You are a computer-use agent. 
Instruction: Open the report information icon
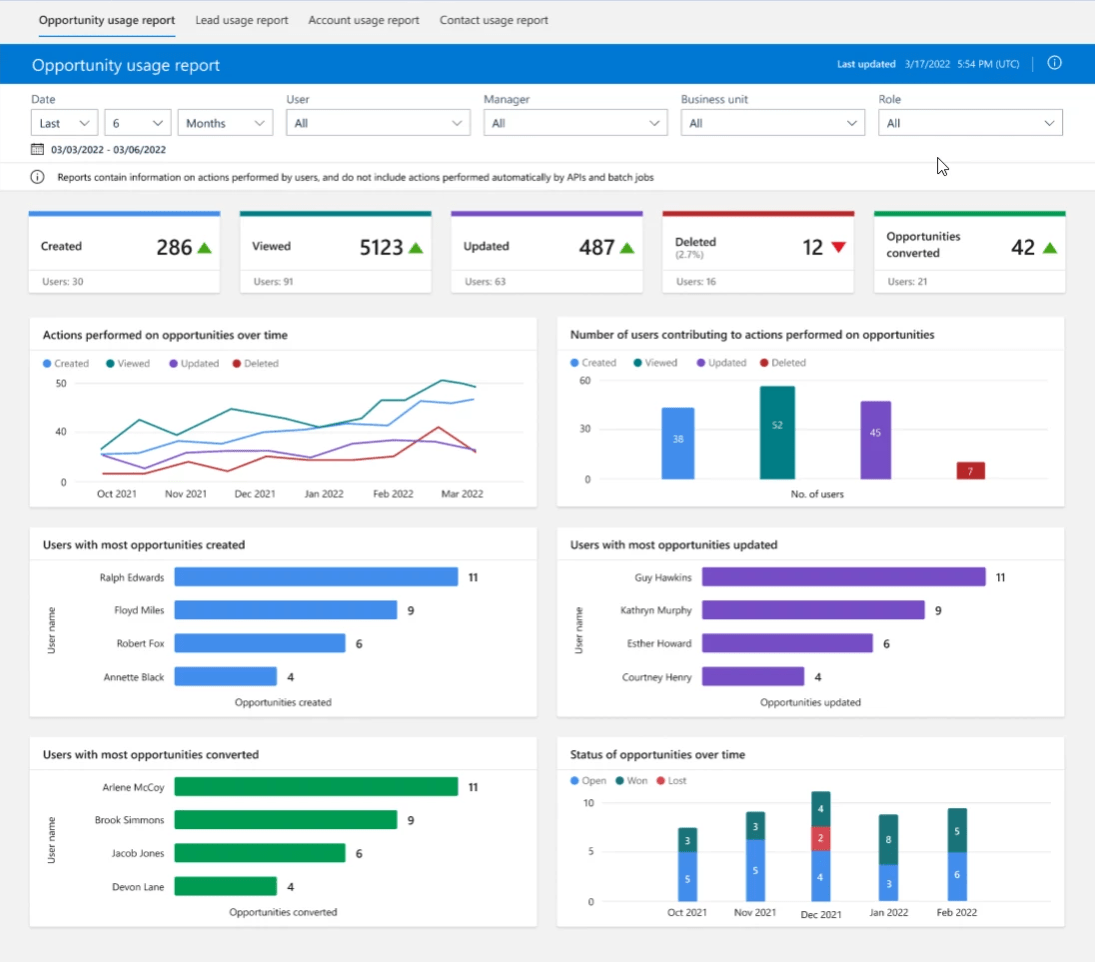click(1054, 63)
